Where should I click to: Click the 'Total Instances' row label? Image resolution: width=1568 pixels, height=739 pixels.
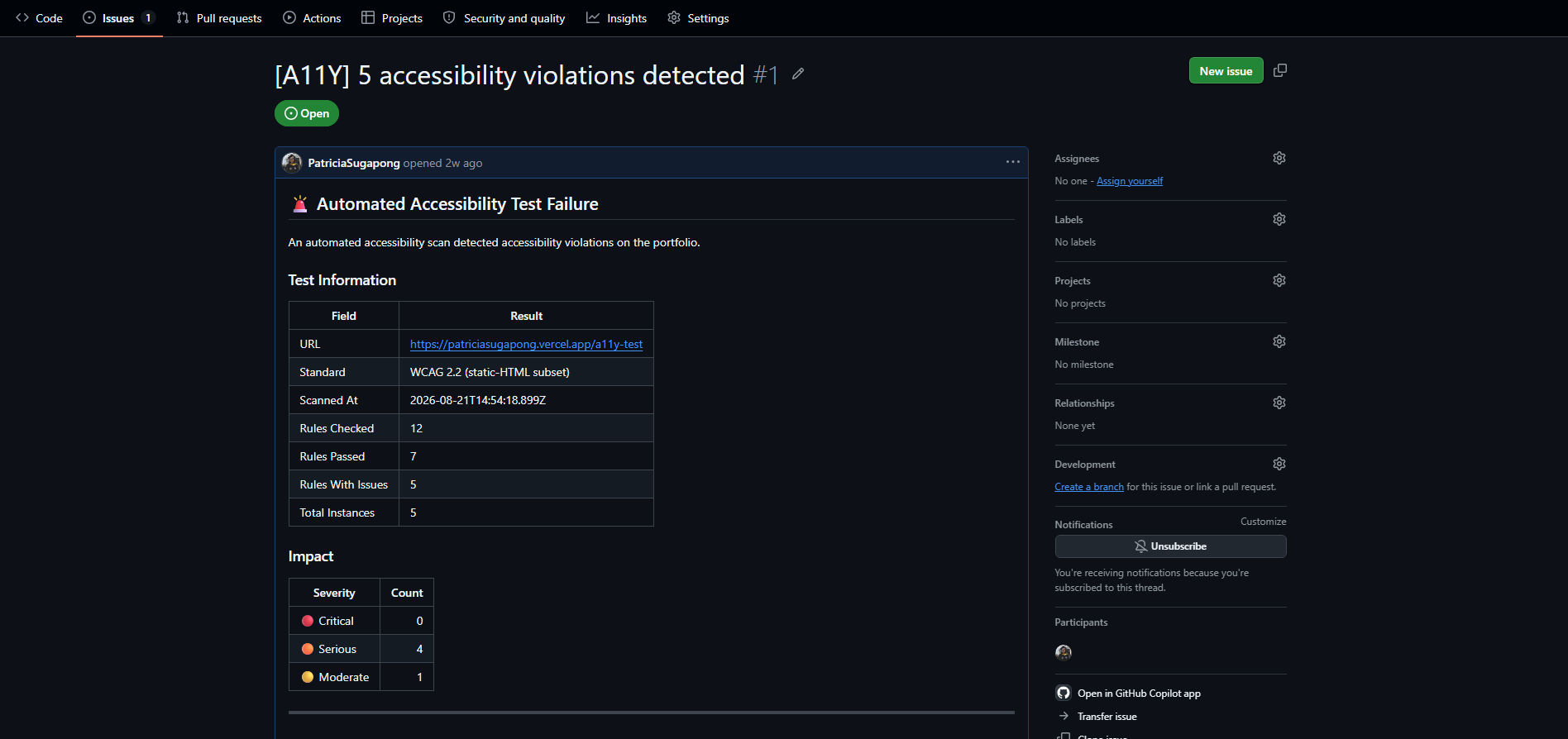(337, 513)
